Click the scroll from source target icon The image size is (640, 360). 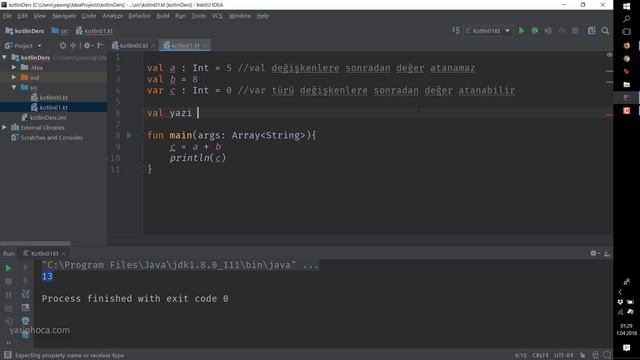point(62,46)
